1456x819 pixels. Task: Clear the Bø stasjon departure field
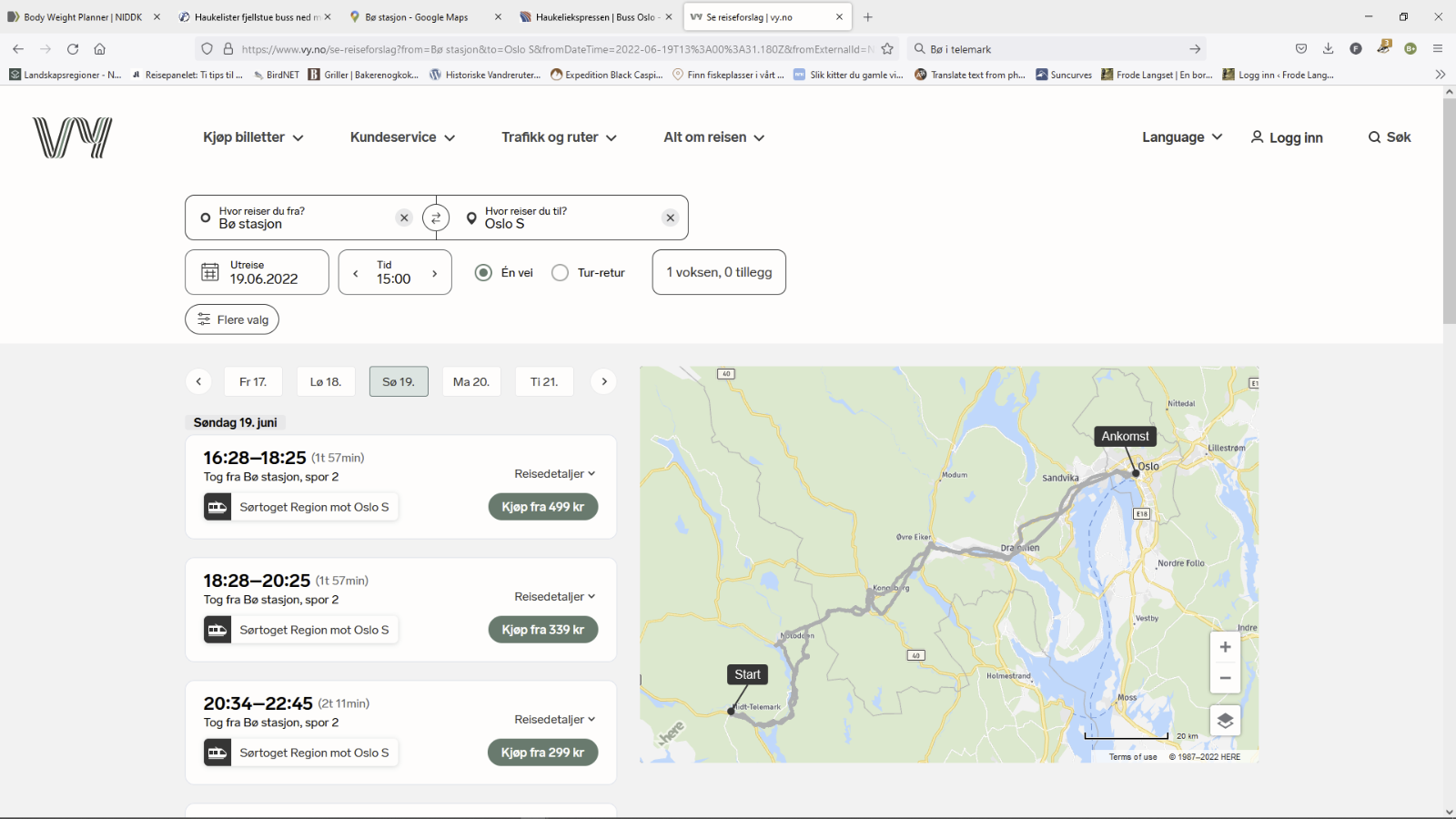pyautogui.click(x=404, y=218)
